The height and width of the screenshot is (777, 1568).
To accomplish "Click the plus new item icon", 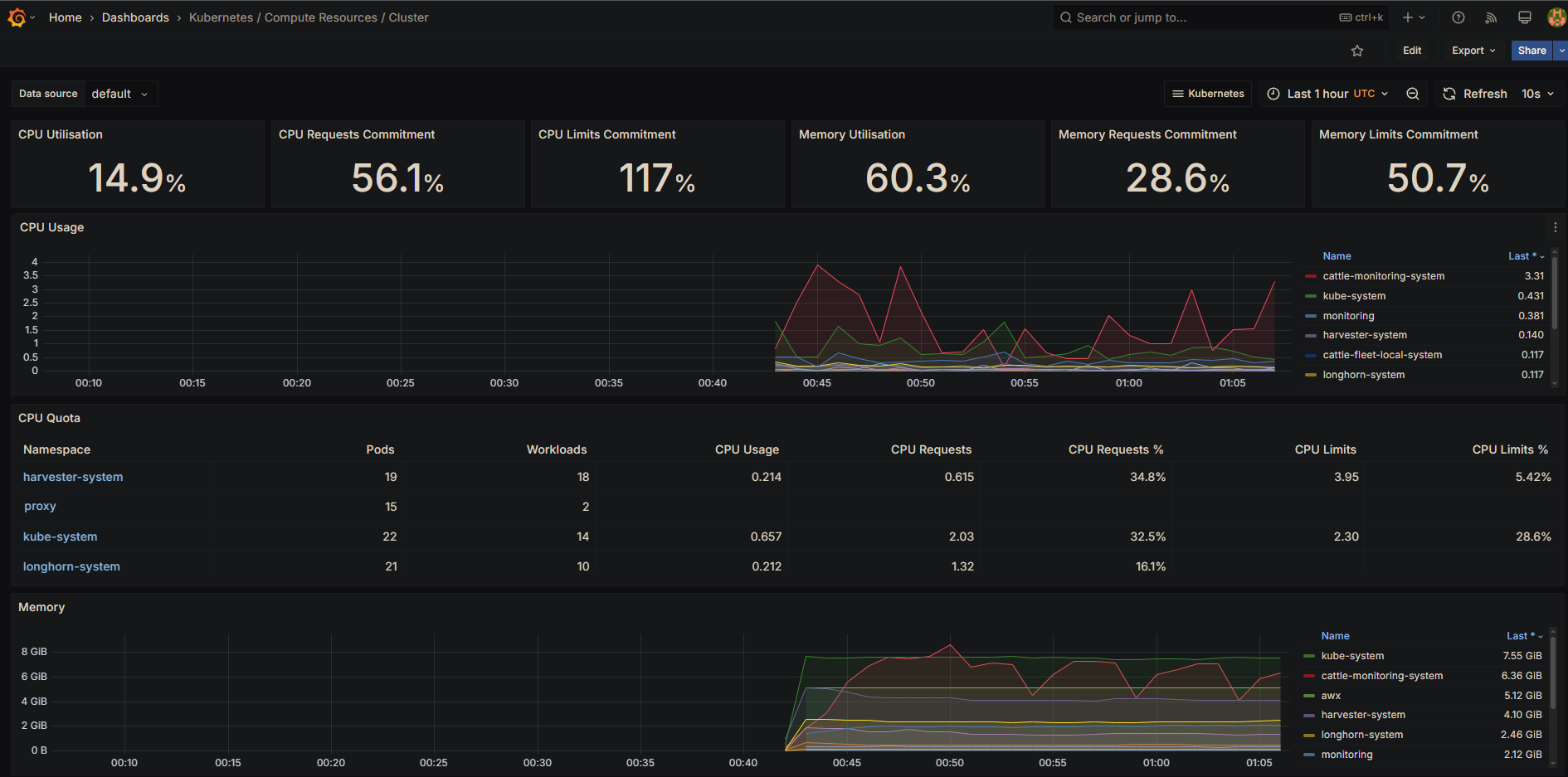I will (x=1408, y=17).
